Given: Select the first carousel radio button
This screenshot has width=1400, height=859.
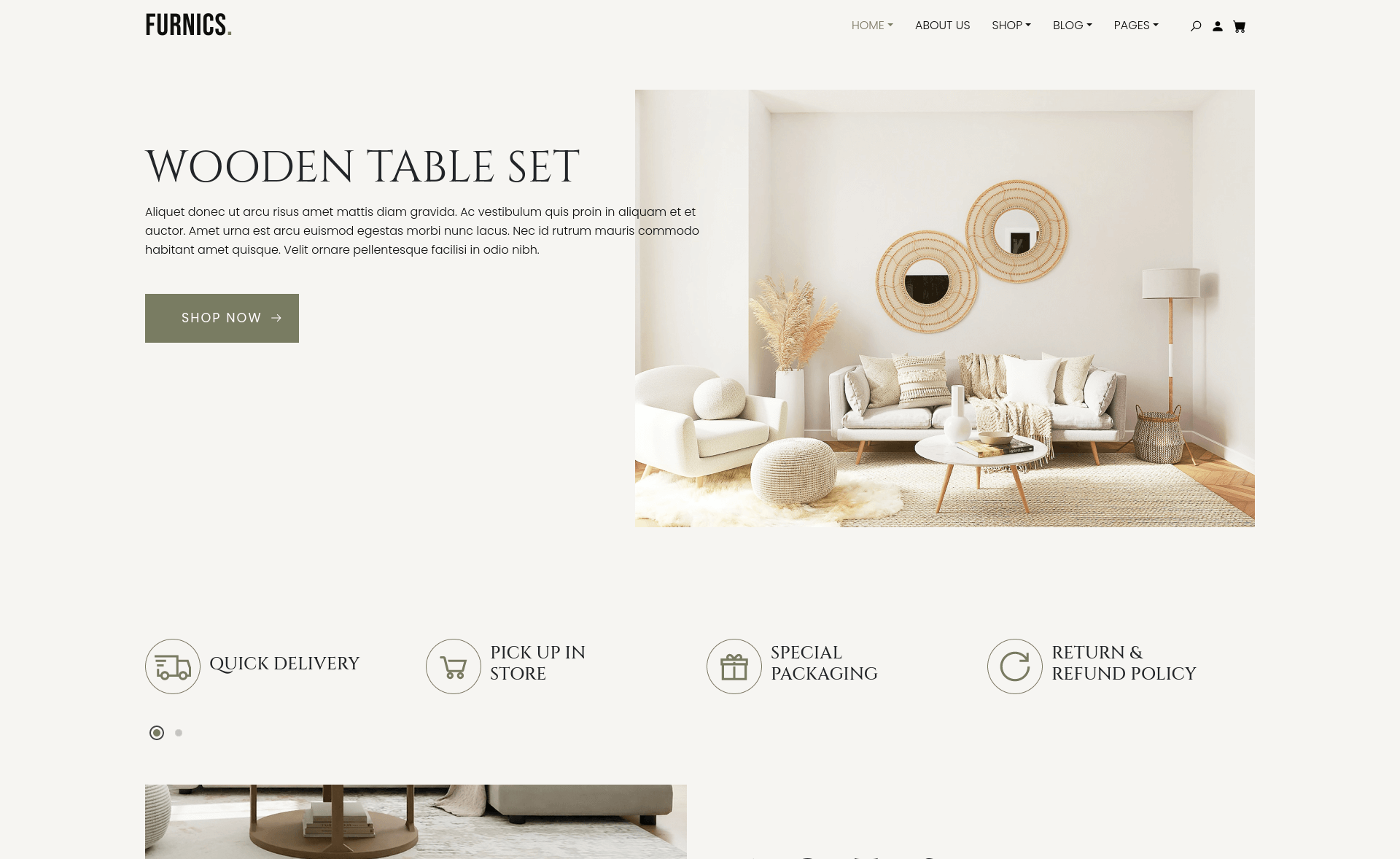Looking at the screenshot, I should click(156, 732).
